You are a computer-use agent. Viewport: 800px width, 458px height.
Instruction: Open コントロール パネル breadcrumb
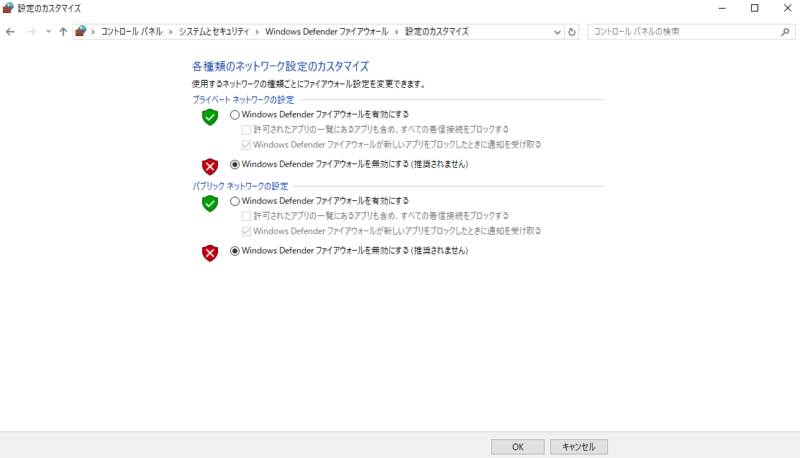pos(132,32)
